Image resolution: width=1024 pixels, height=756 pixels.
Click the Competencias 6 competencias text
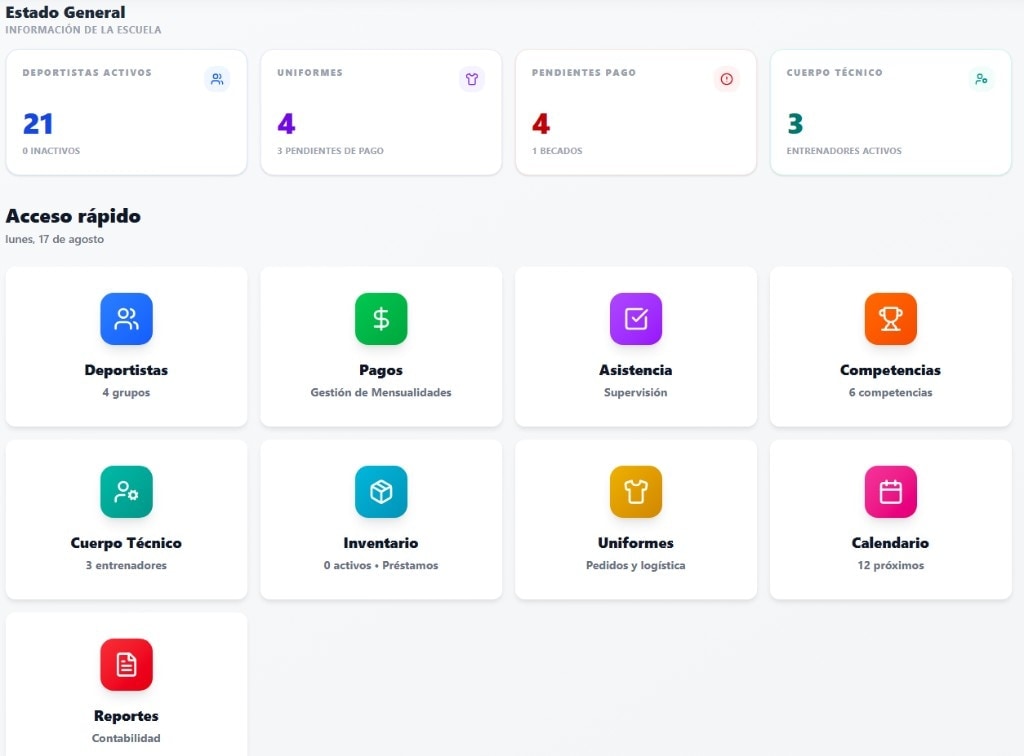(890, 392)
